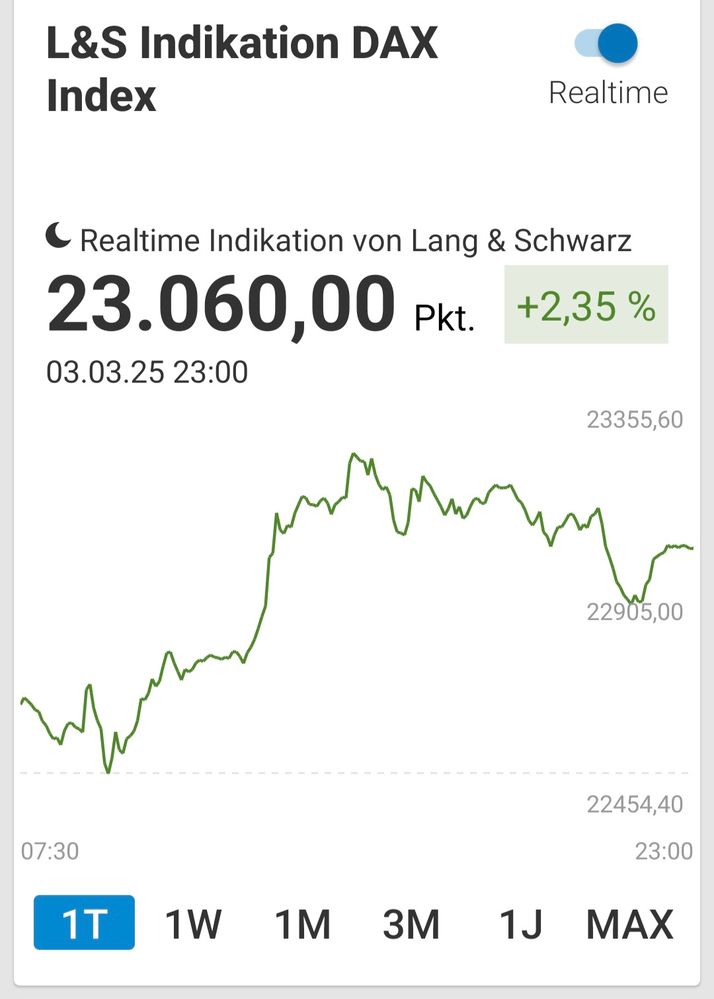Image resolution: width=714 pixels, height=999 pixels.
Task: Tap the +2,35 % change badge
Action: pyautogui.click(x=586, y=305)
